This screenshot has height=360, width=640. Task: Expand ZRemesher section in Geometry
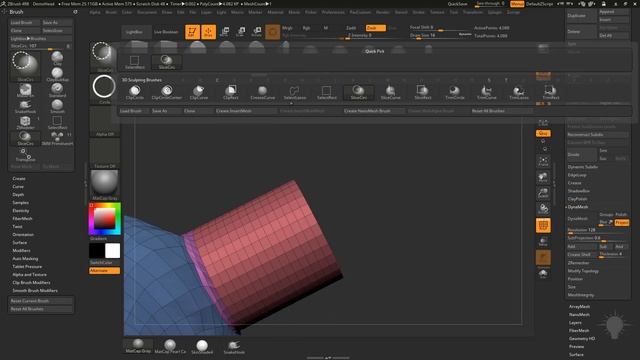coord(578,263)
